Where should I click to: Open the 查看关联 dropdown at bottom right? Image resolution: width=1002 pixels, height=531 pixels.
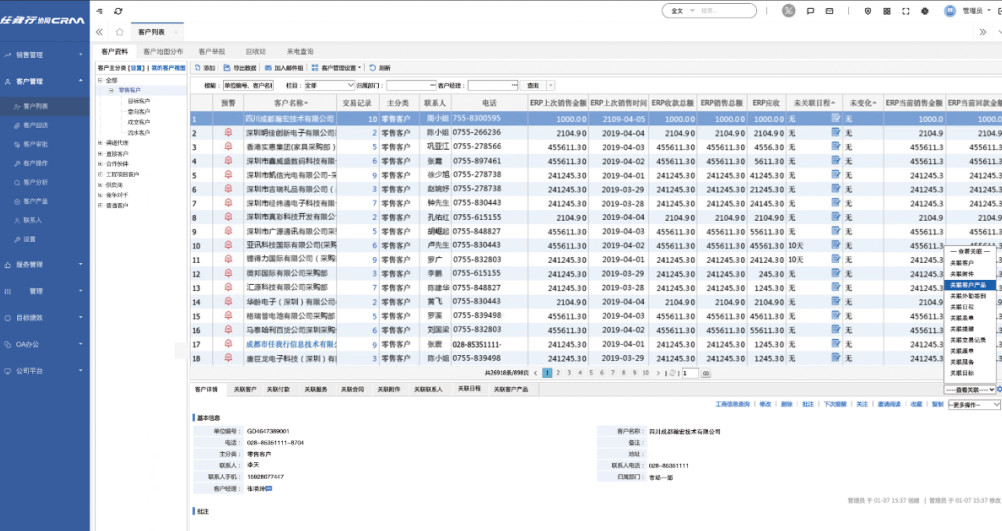click(969, 389)
